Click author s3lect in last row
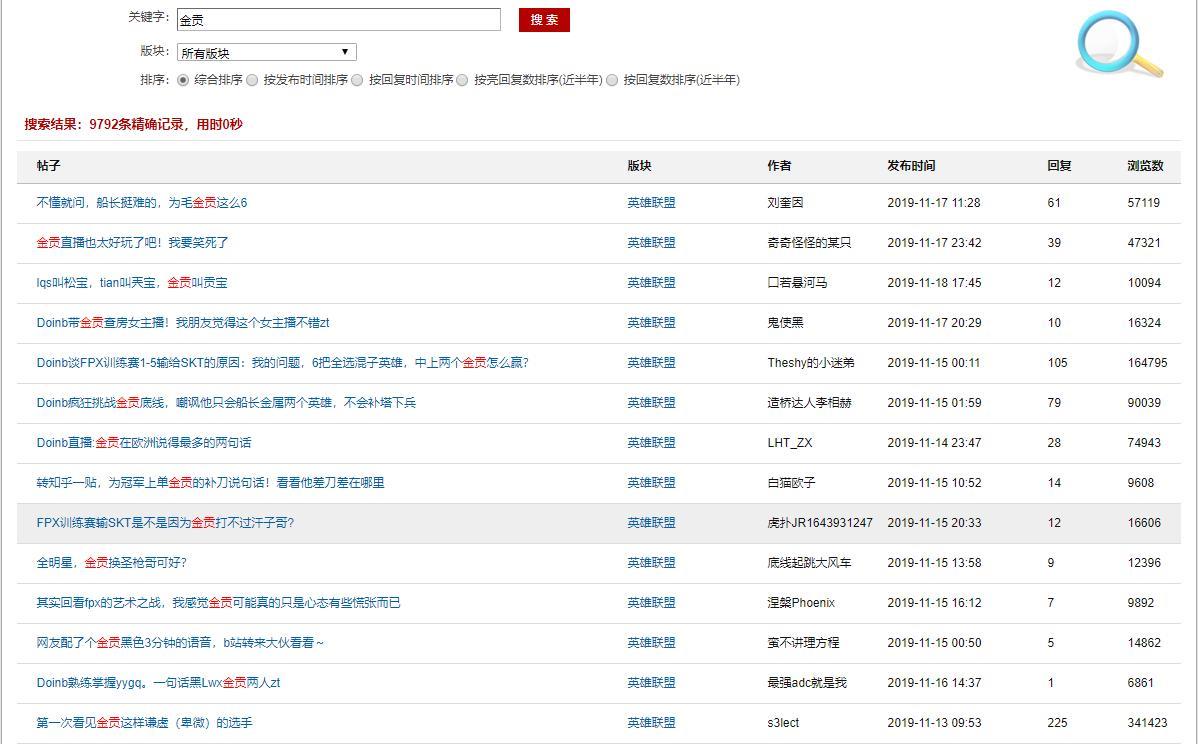The width and height of the screenshot is (1198, 744). point(783,723)
